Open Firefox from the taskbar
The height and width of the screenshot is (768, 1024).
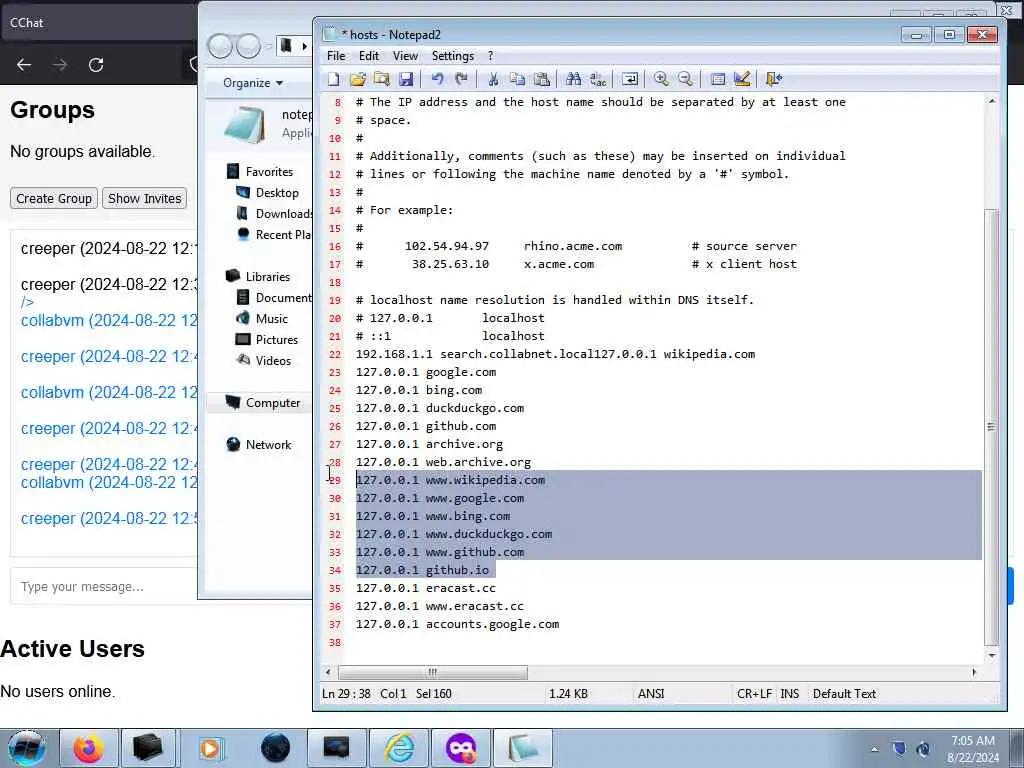(x=88, y=748)
